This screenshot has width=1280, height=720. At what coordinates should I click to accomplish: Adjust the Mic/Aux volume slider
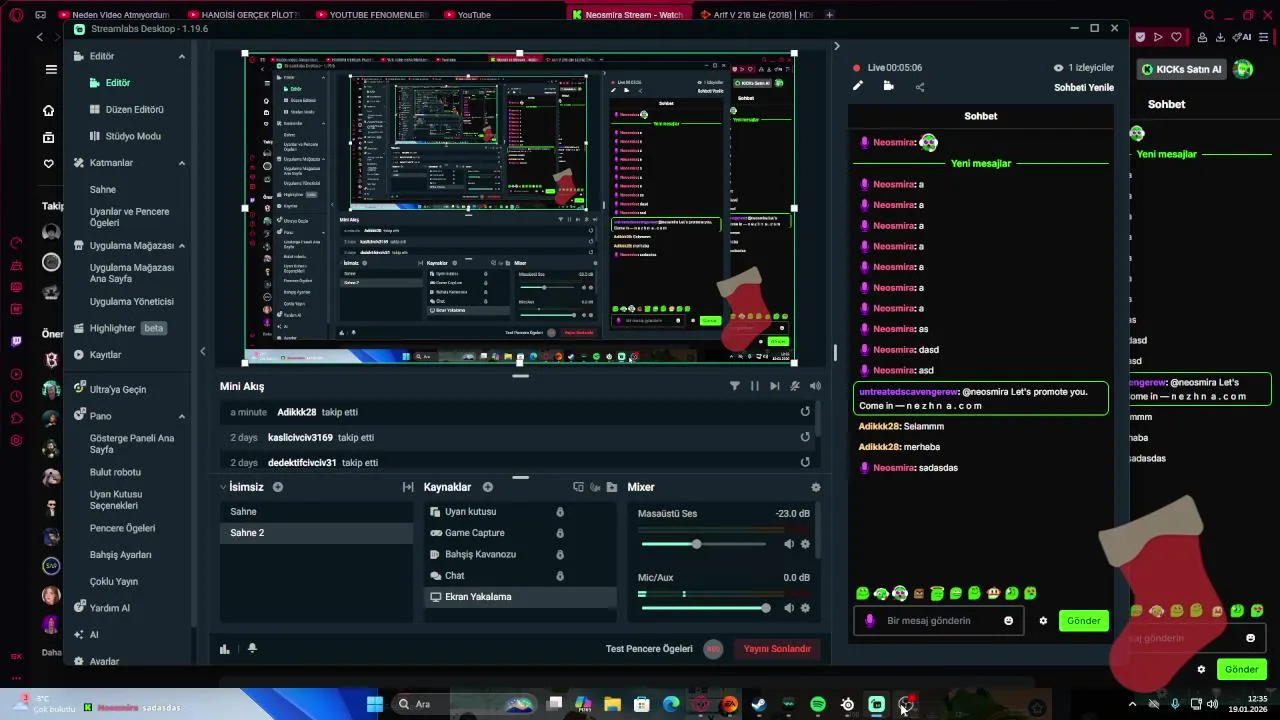pos(704,608)
